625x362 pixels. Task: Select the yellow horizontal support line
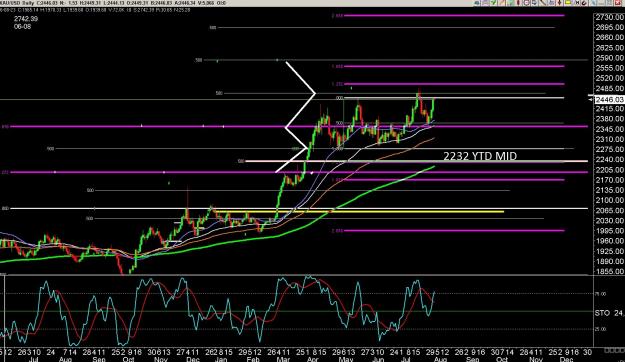[359, 212]
